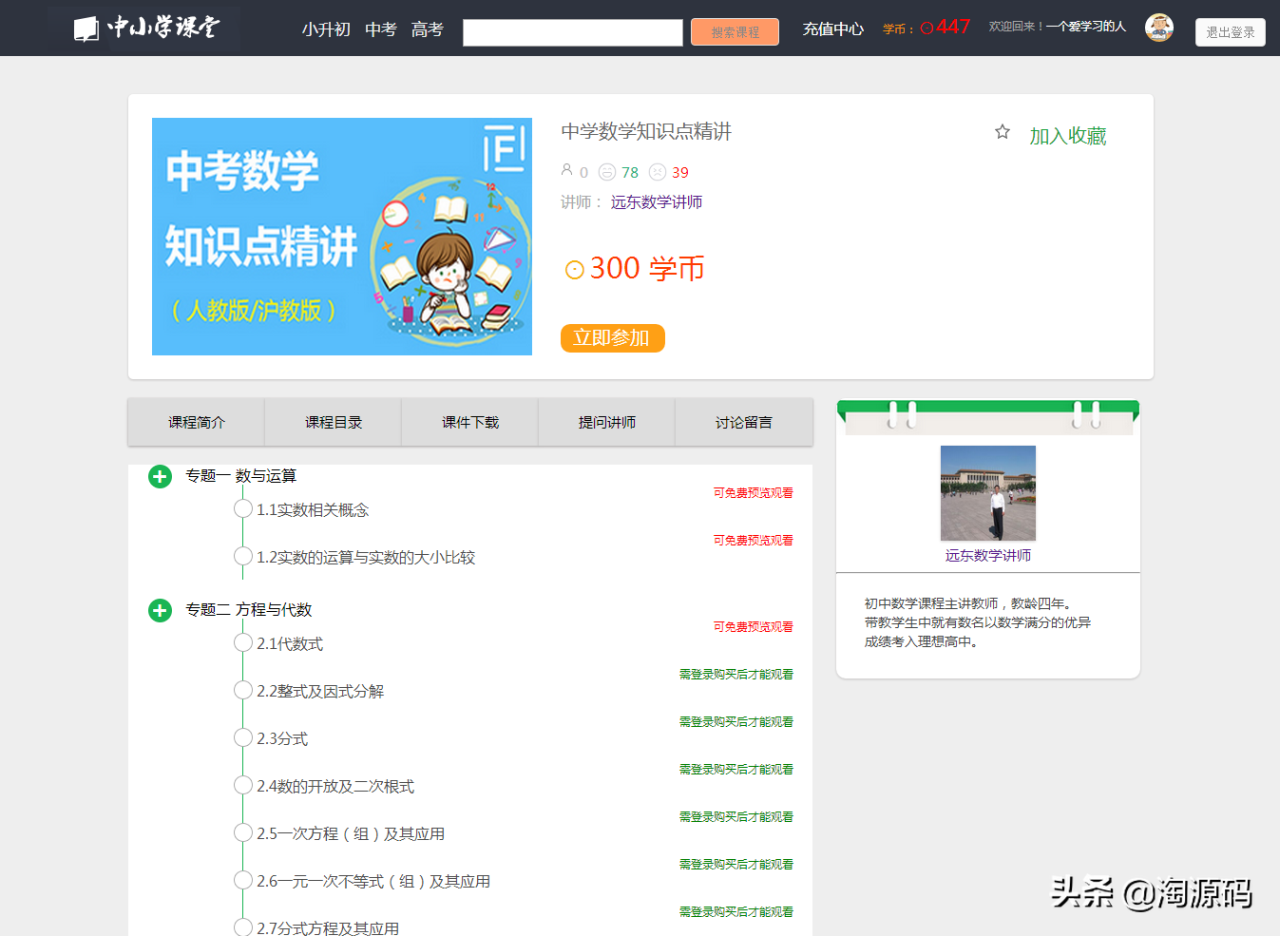1280x936 pixels.
Task: Click the smiley face rating icon beside 78
Action: tap(607, 172)
